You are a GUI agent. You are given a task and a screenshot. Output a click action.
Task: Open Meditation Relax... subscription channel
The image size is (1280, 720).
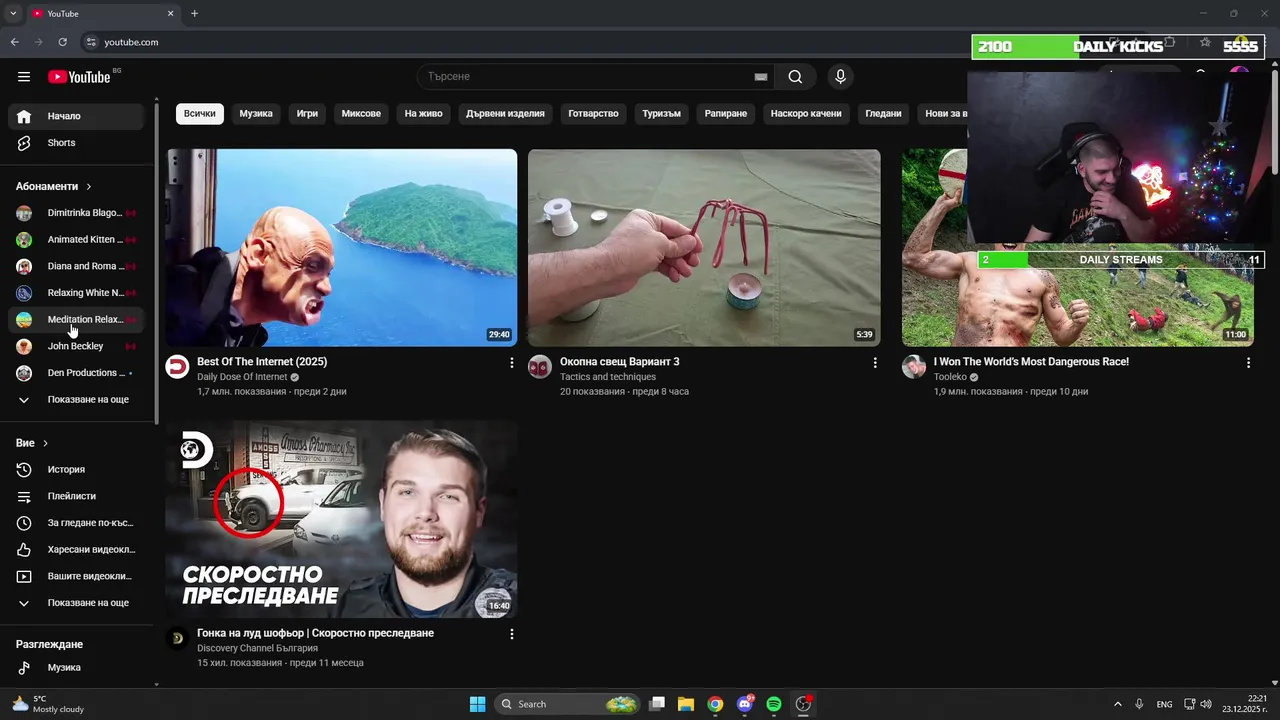click(x=76, y=320)
